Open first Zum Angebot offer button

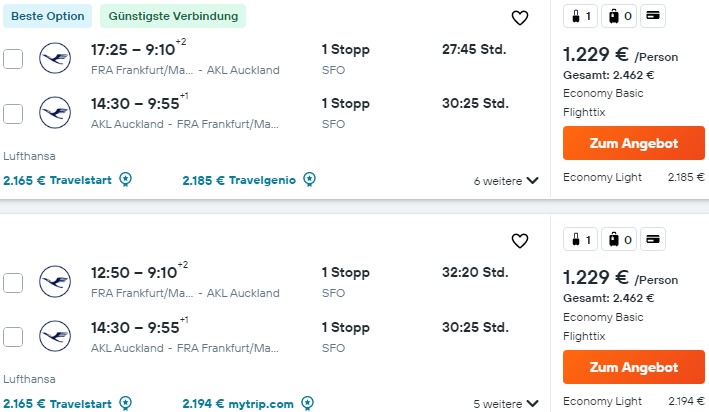coord(633,143)
